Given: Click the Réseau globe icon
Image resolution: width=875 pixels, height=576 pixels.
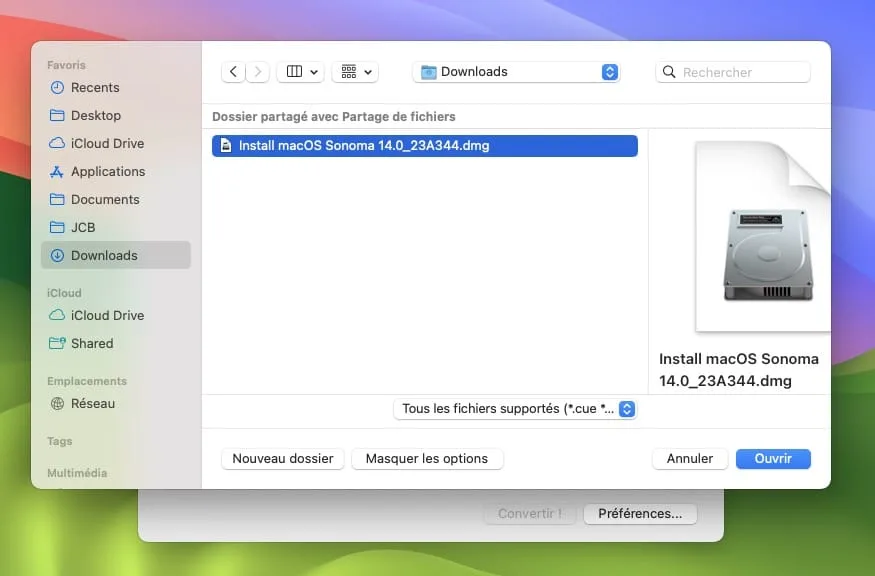Looking at the screenshot, I should point(57,404).
